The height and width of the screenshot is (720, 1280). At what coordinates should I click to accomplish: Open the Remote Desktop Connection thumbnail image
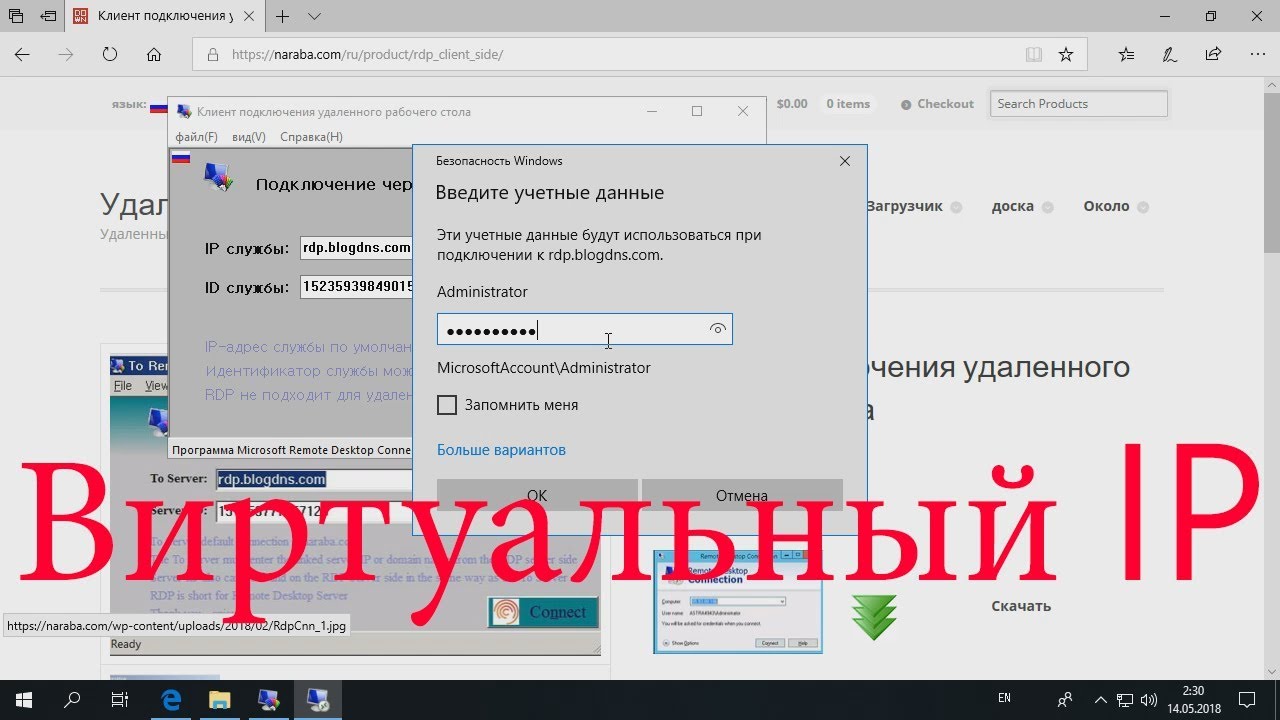pyautogui.click(x=738, y=602)
